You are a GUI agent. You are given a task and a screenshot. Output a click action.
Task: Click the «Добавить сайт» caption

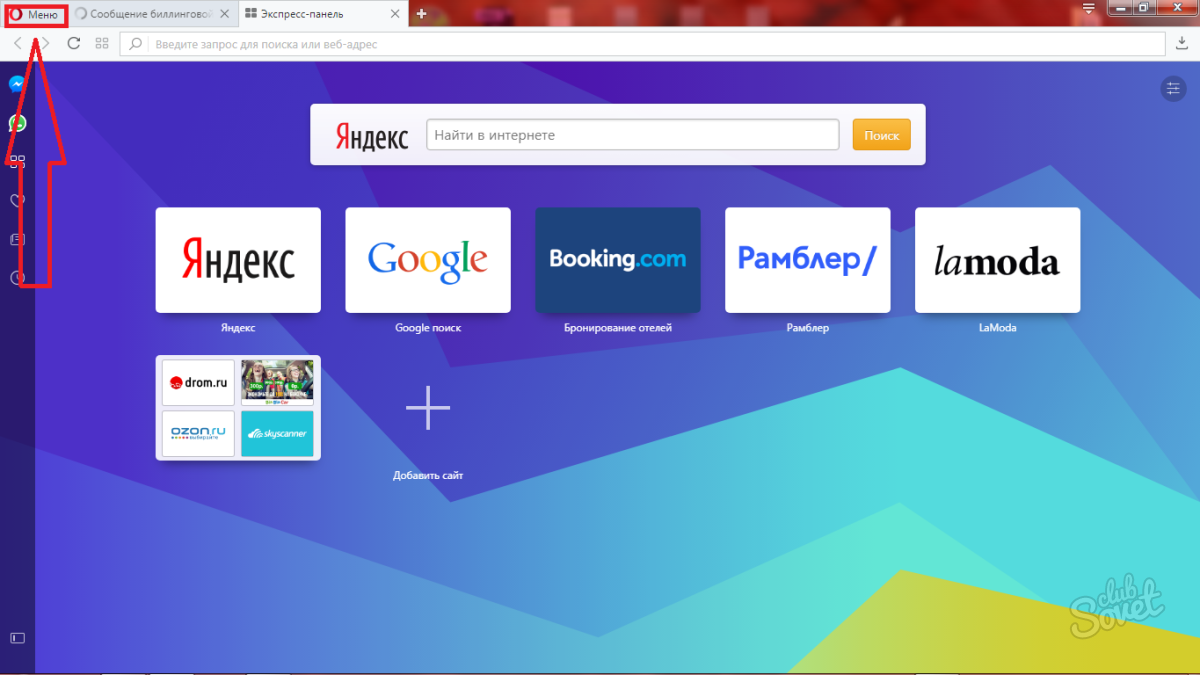tap(428, 476)
